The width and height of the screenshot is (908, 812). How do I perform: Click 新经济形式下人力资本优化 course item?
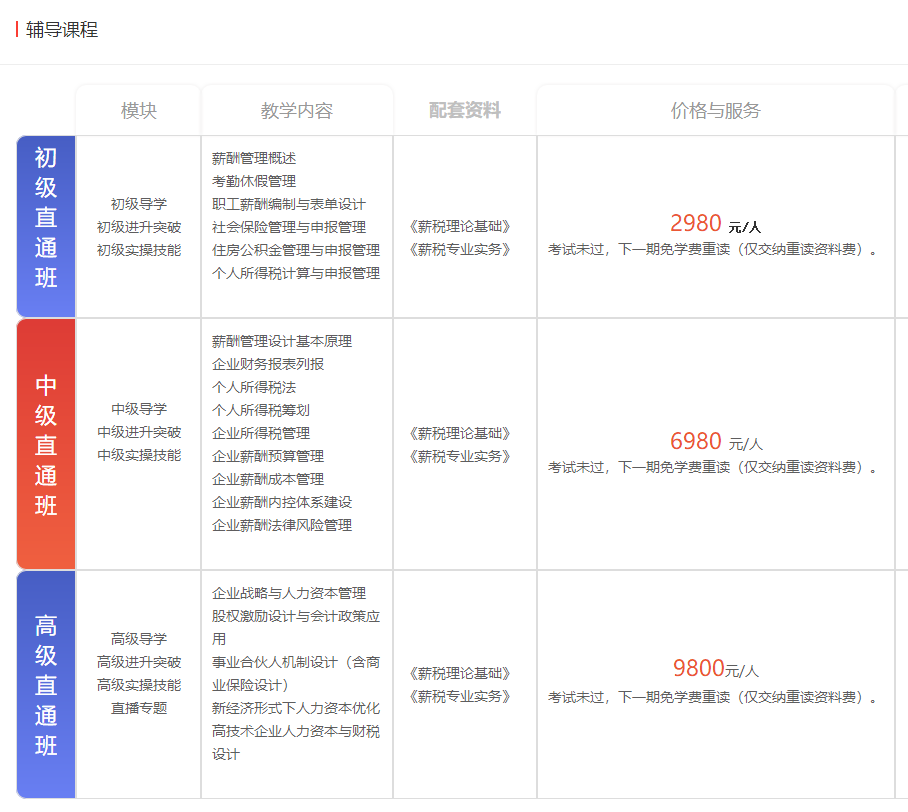tap(296, 708)
